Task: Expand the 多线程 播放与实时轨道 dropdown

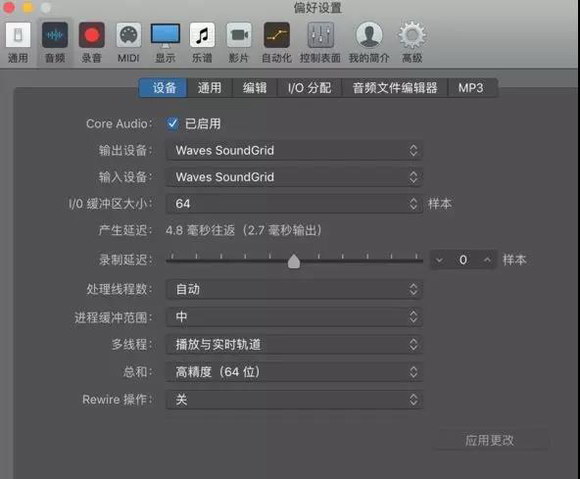Action: (x=294, y=345)
